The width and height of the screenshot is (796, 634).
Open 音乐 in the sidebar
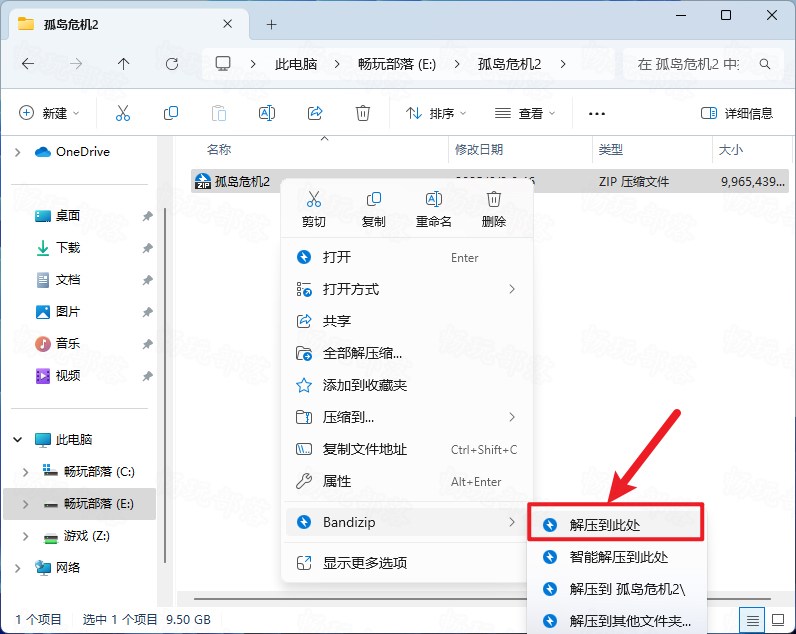point(57,344)
